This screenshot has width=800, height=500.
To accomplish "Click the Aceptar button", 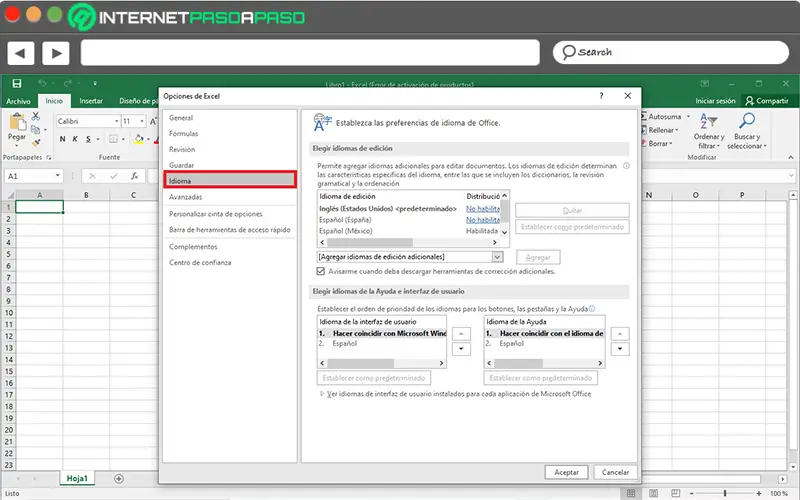I will (566, 472).
